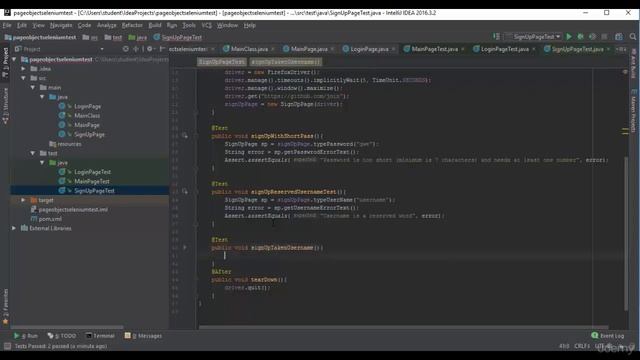Image resolution: width=640 pixels, height=360 pixels.
Task: Open SignUpPageTest run configuration dropdown
Action: (533, 37)
